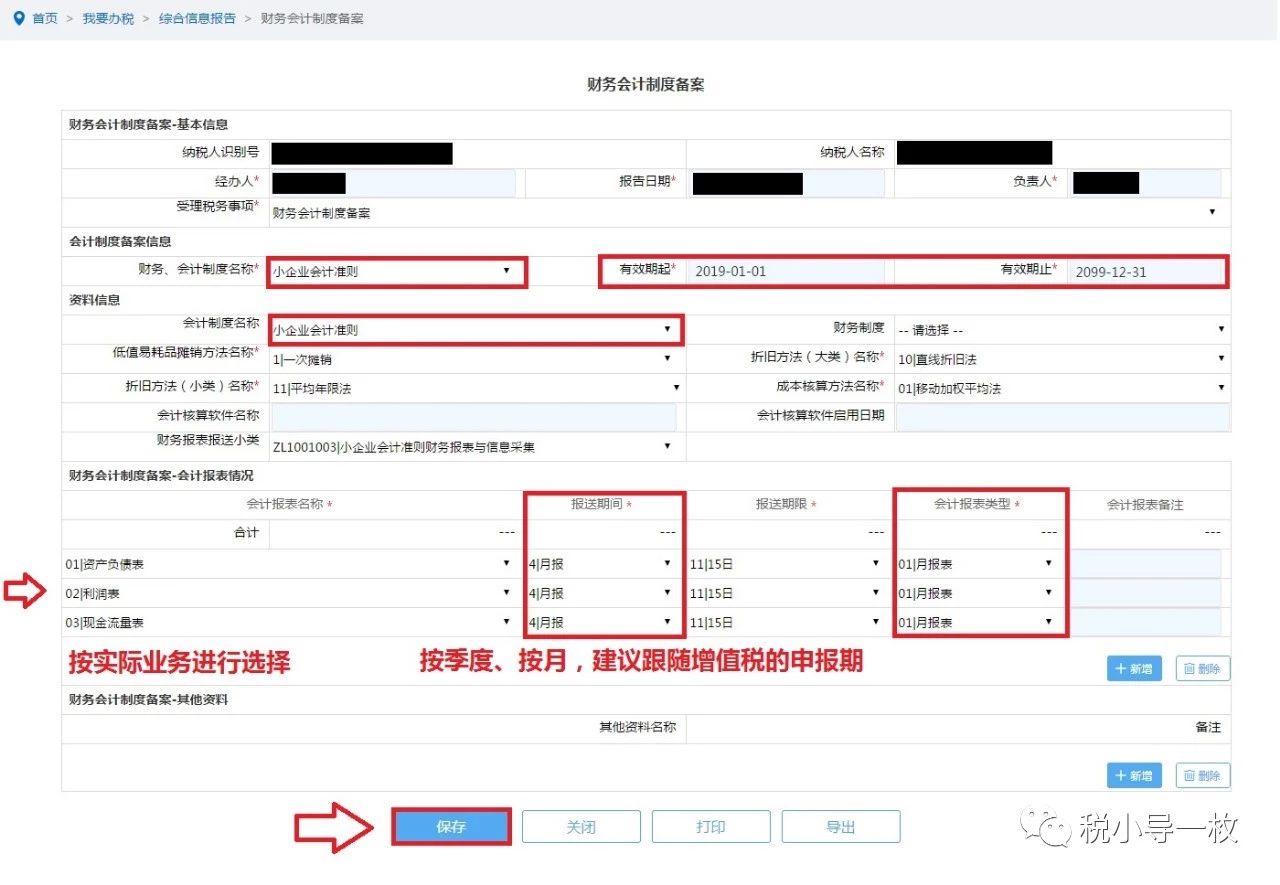
Task: Open 会计报表类型 dropdown in 资产负债表 row
Action: pos(977,564)
